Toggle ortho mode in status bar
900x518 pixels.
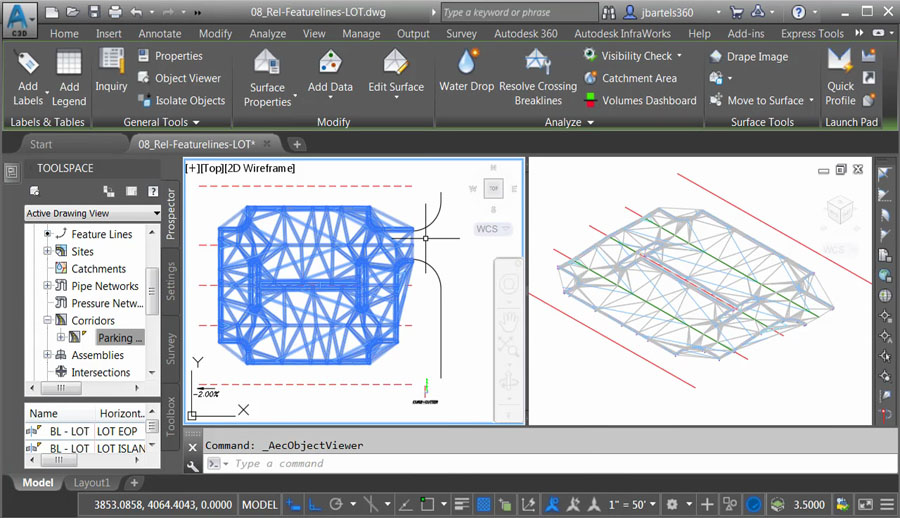coord(315,505)
